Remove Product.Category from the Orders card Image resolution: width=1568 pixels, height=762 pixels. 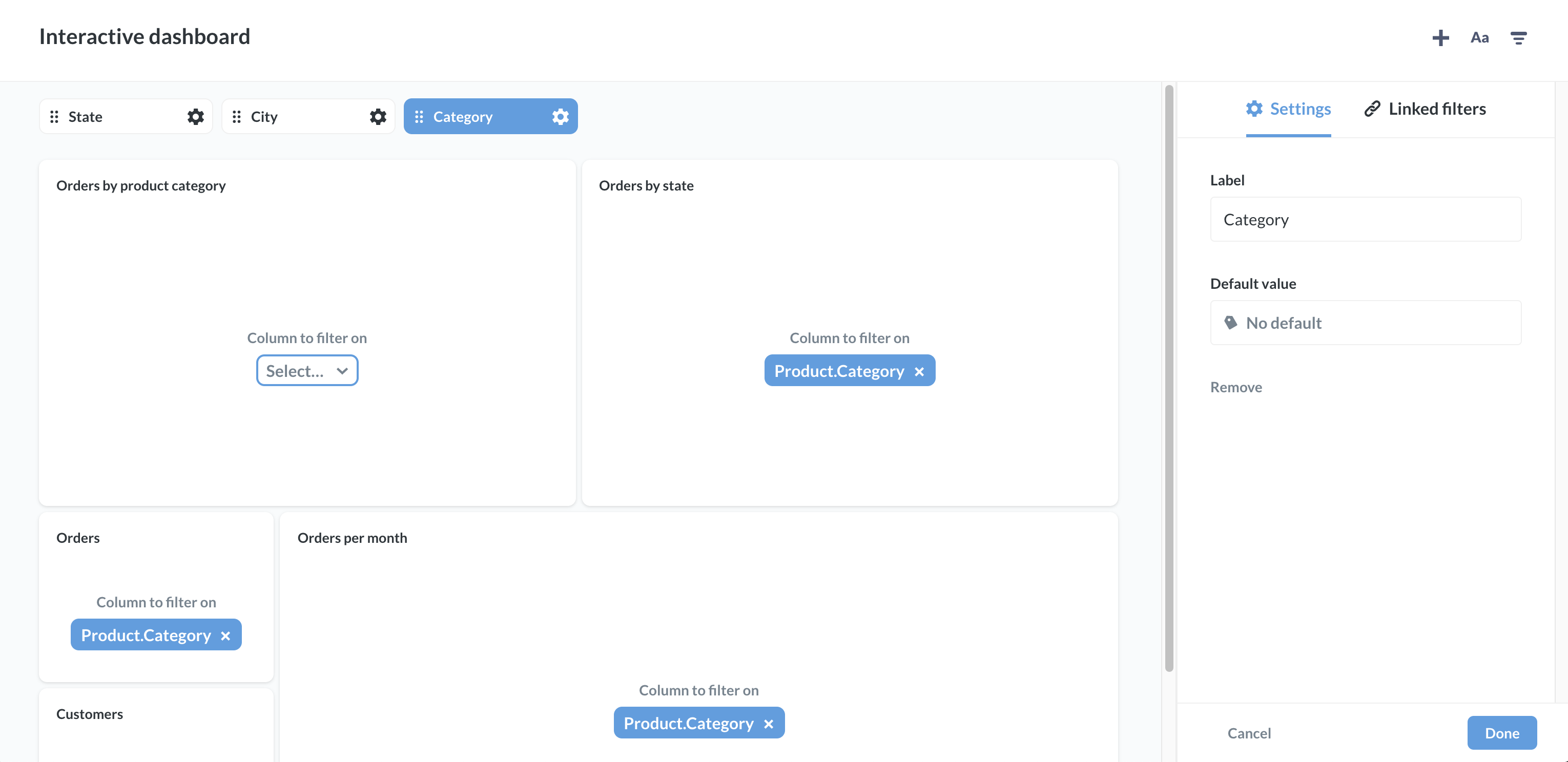click(x=225, y=636)
